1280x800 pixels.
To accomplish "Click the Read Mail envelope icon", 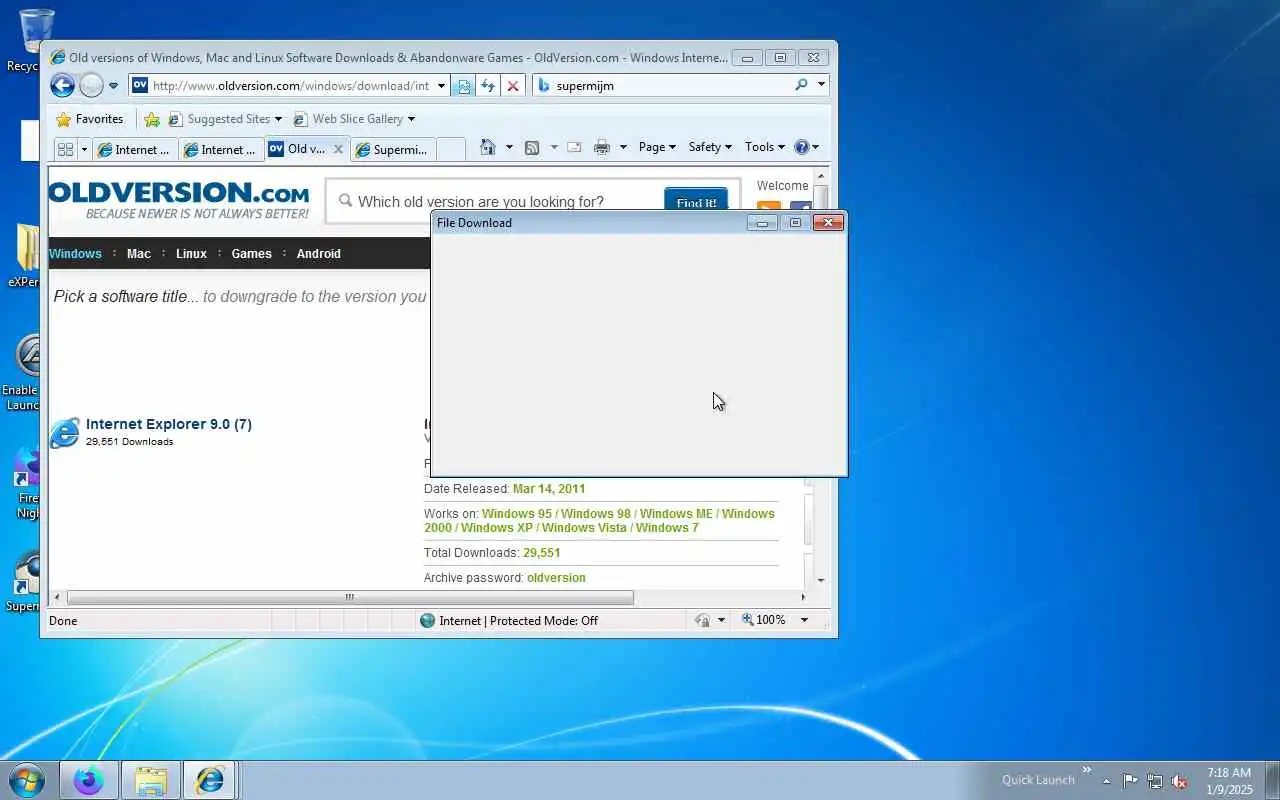I will click(574, 147).
